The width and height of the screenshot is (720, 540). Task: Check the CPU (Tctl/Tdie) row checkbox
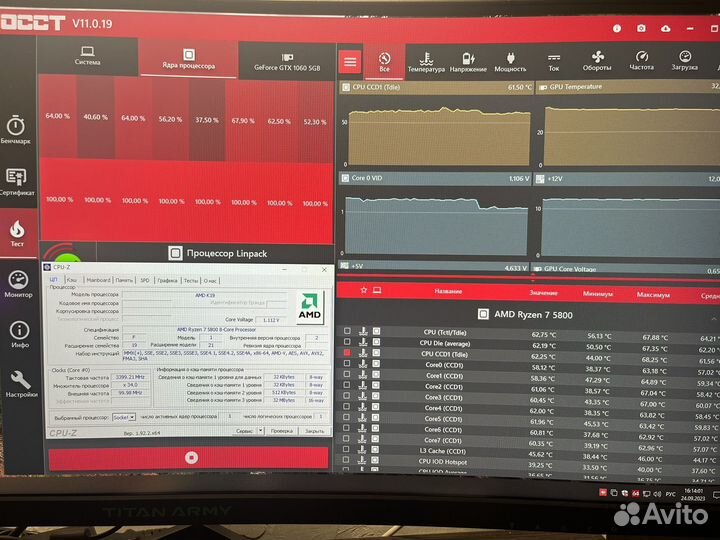click(x=347, y=331)
